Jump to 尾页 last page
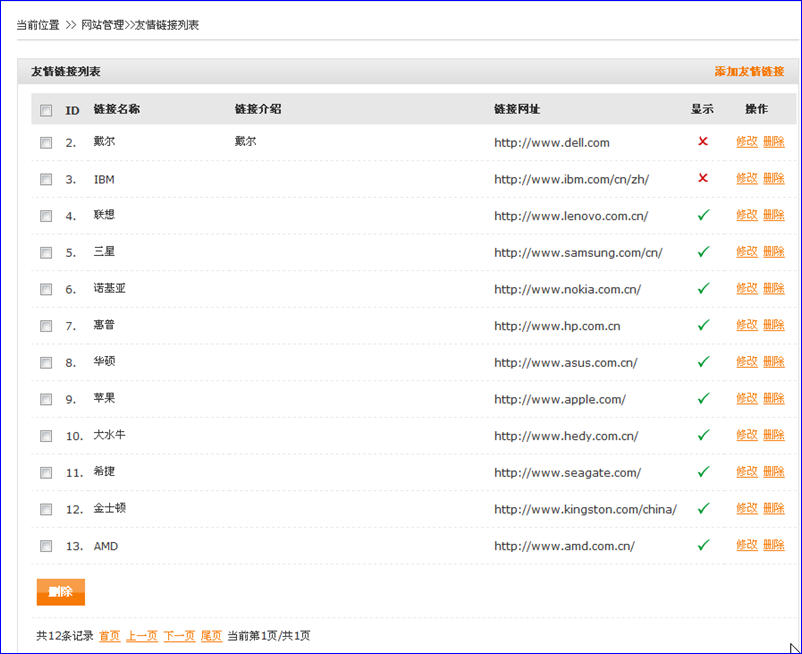This screenshot has width=802, height=654. point(211,636)
